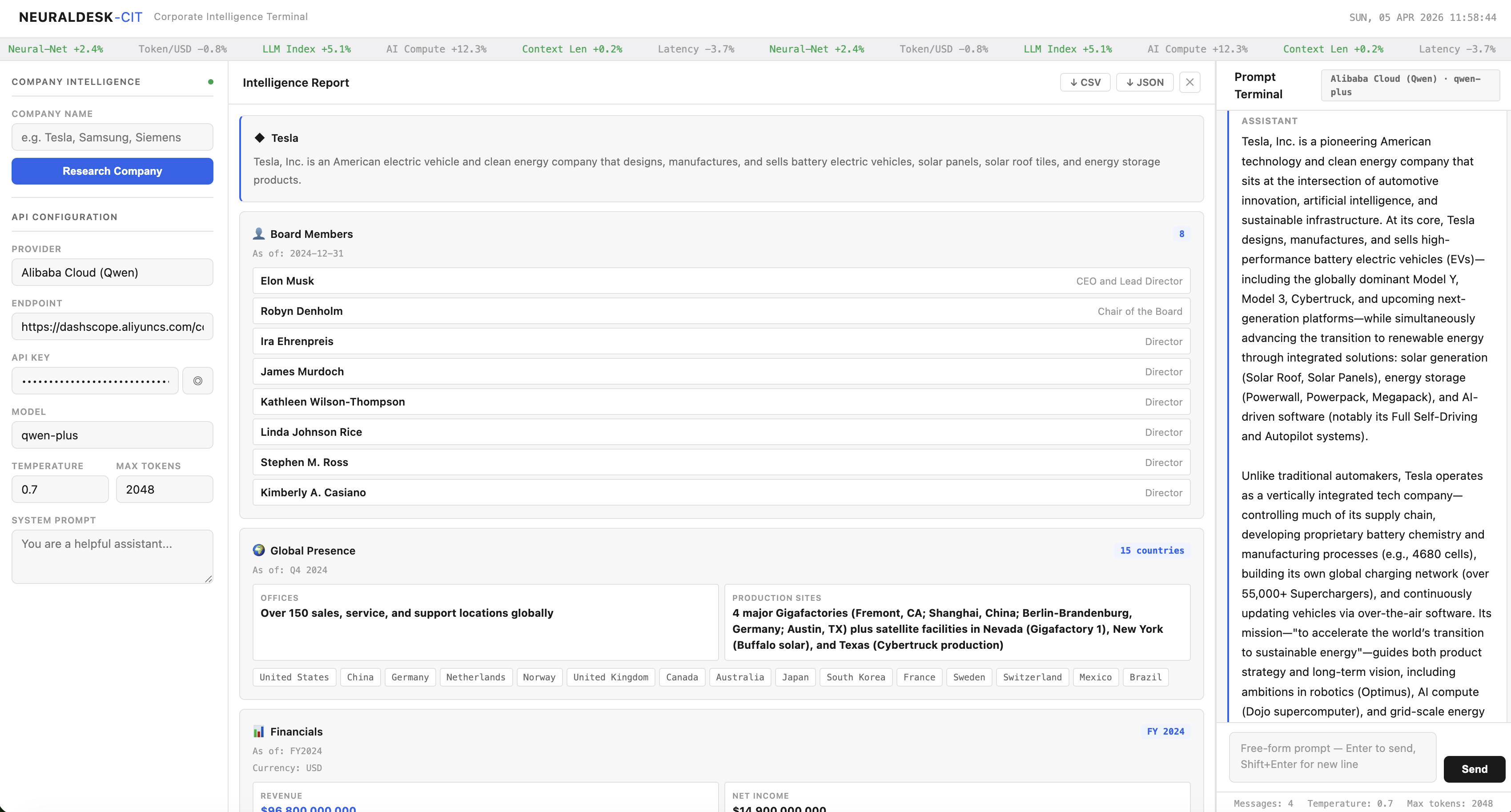The width and height of the screenshot is (1511, 812).
Task: Toggle the China country tag
Action: point(360,677)
